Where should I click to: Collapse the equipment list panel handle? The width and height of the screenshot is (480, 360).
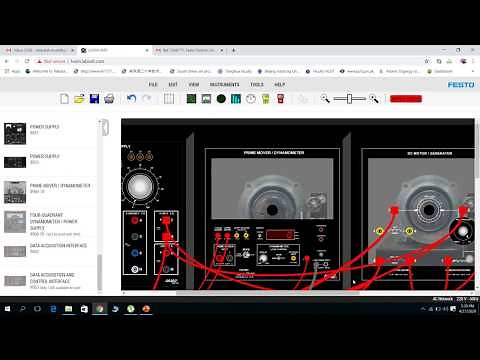[104, 127]
